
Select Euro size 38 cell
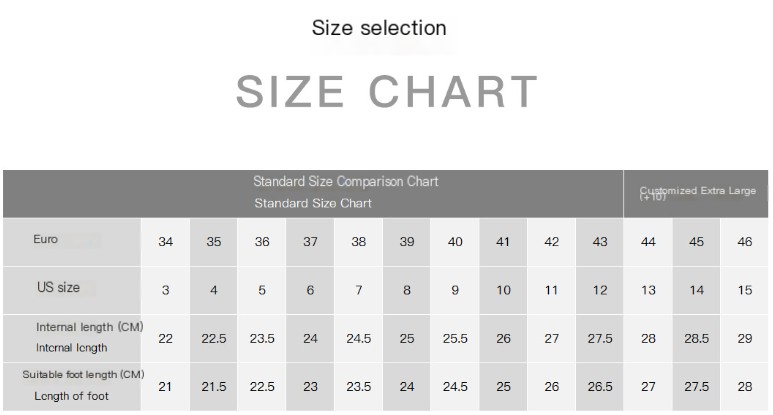[359, 242]
